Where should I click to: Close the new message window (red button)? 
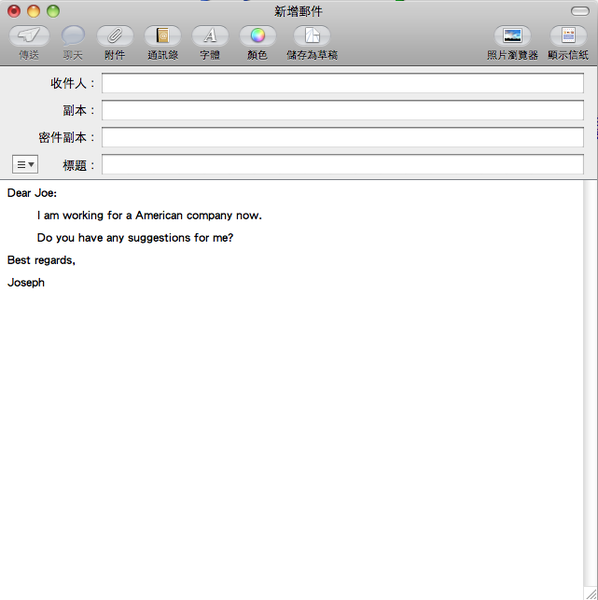coord(14,11)
